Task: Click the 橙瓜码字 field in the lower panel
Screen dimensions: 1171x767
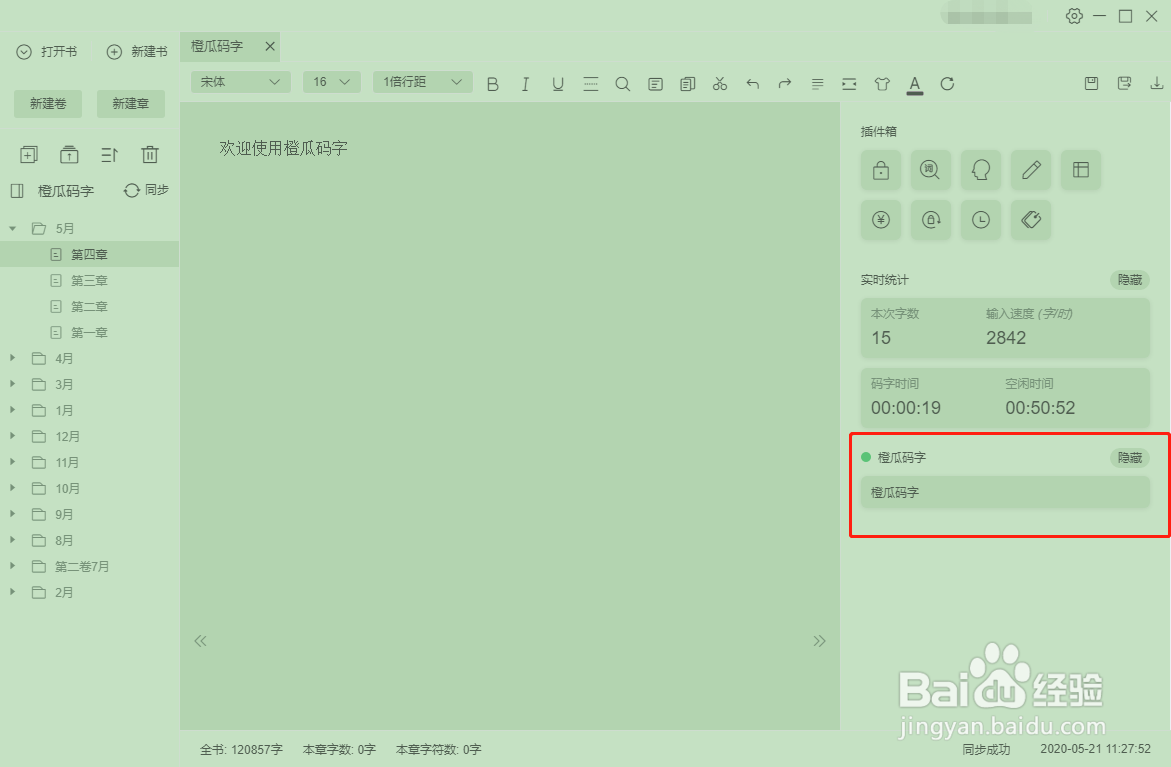Action: coord(1005,493)
